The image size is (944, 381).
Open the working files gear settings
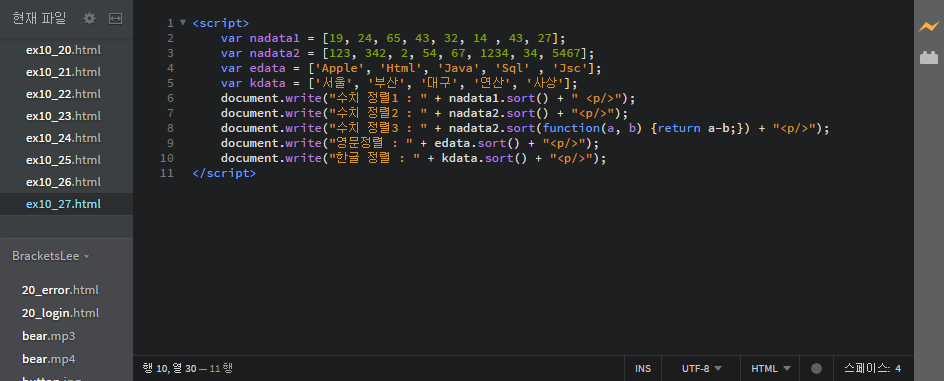[x=89, y=19]
